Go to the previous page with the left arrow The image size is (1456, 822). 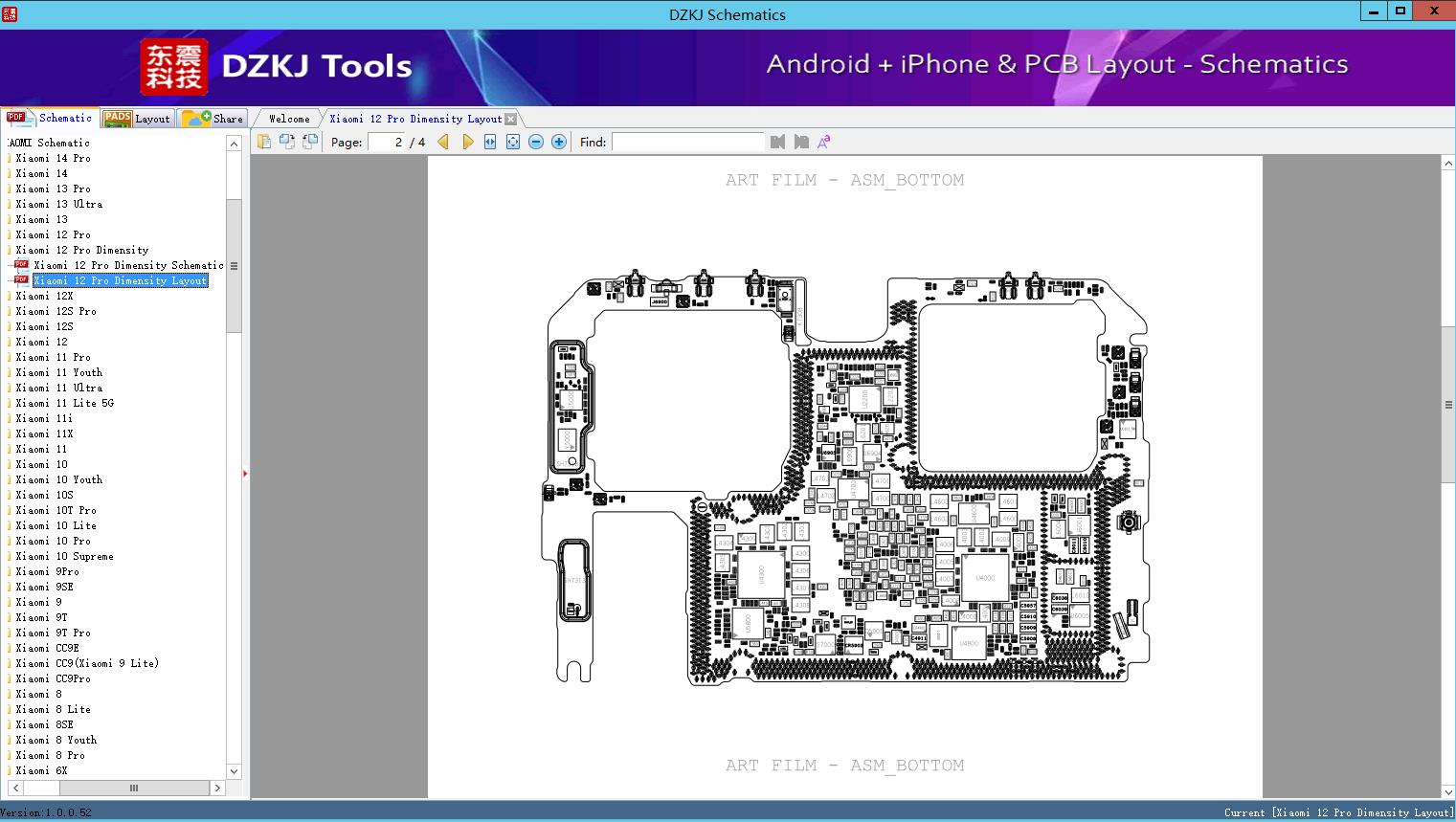pyautogui.click(x=443, y=142)
